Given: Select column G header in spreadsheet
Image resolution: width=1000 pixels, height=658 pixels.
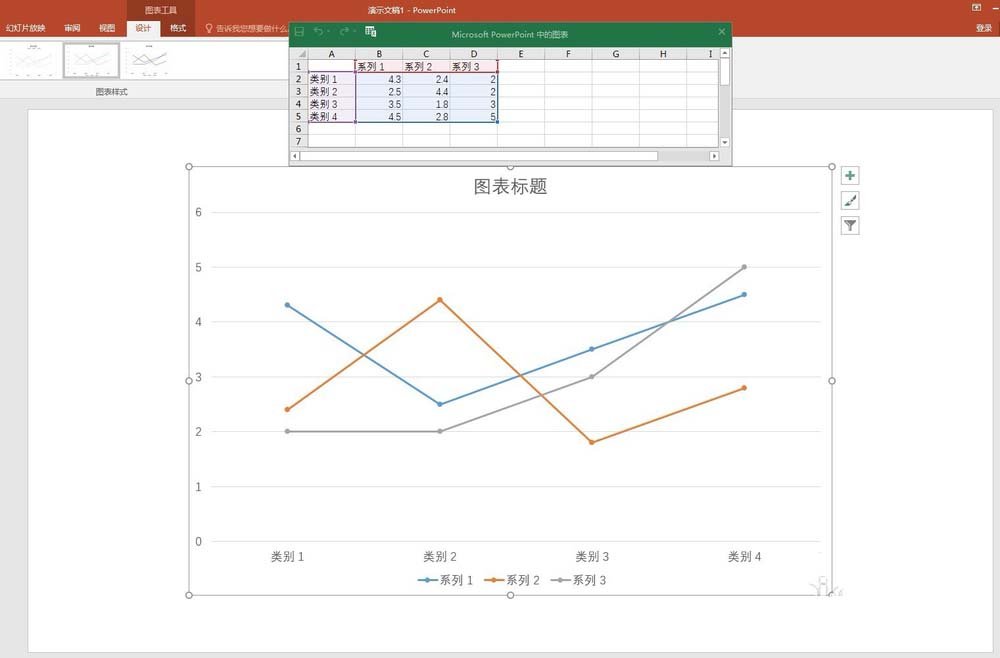Looking at the screenshot, I should (615, 54).
